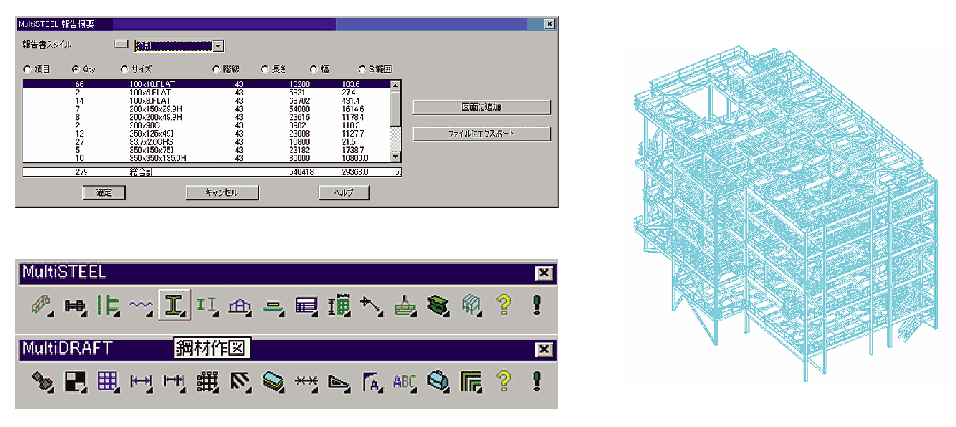Select the 長さ radio button
Screen dimensions: 956x427
click(x=265, y=70)
